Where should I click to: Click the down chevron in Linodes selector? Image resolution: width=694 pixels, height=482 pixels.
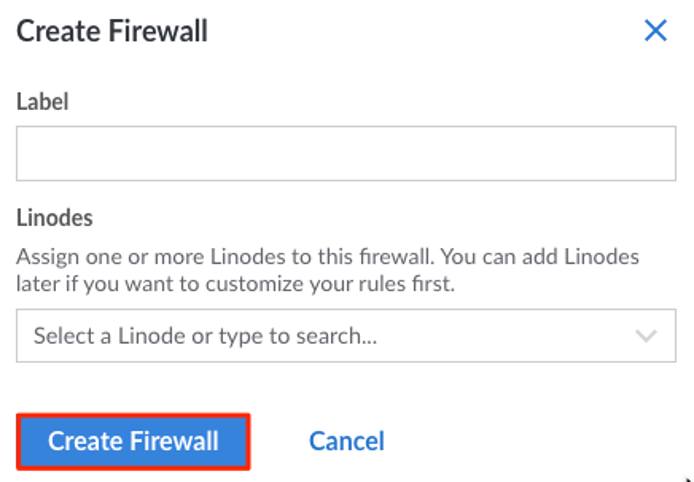pyautogui.click(x=647, y=336)
